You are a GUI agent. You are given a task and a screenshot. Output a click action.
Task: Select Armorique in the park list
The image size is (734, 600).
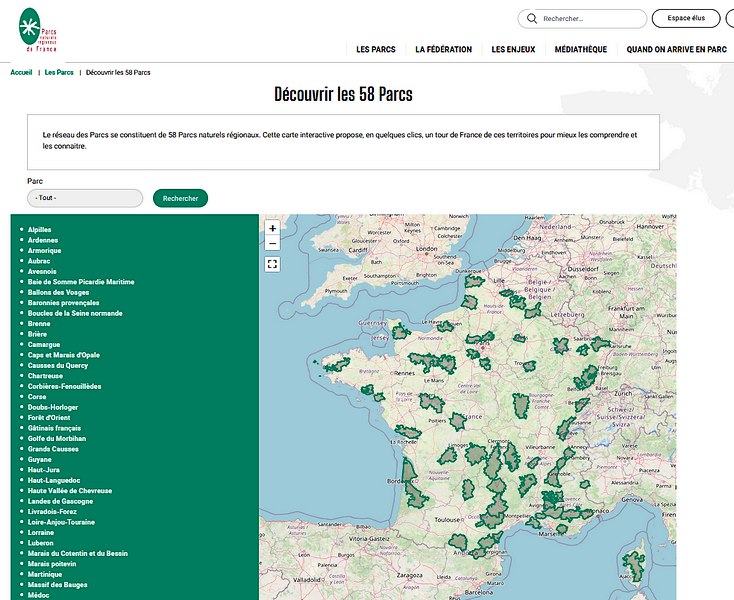point(44,250)
